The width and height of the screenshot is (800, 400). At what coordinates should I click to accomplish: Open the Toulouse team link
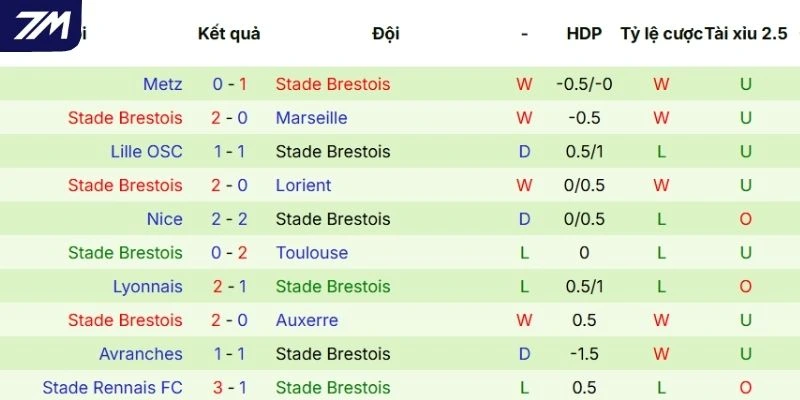coord(312,253)
